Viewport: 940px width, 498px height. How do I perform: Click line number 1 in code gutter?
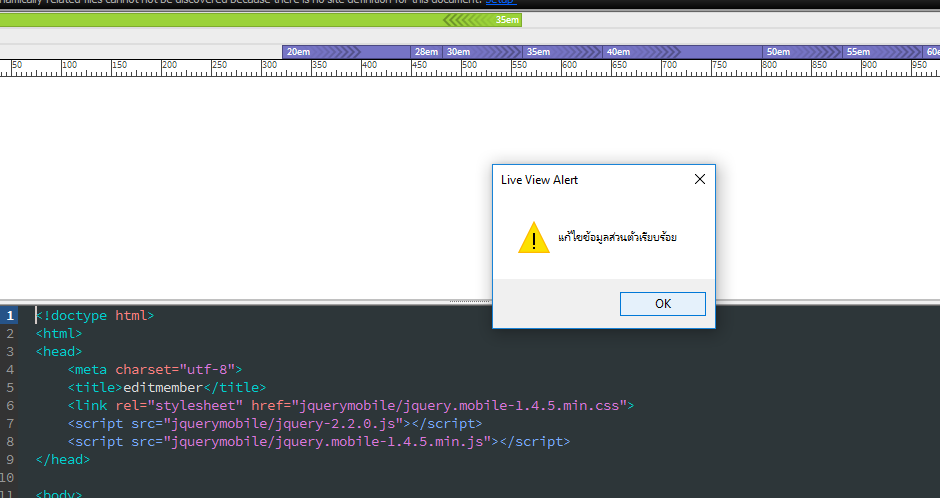coord(10,315)
